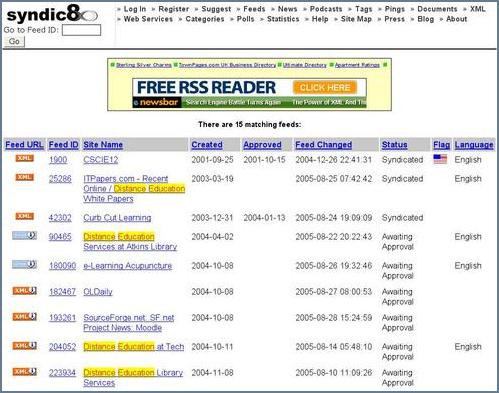
Task: Sort by the Feed ID column header
Action: (63, 145)
